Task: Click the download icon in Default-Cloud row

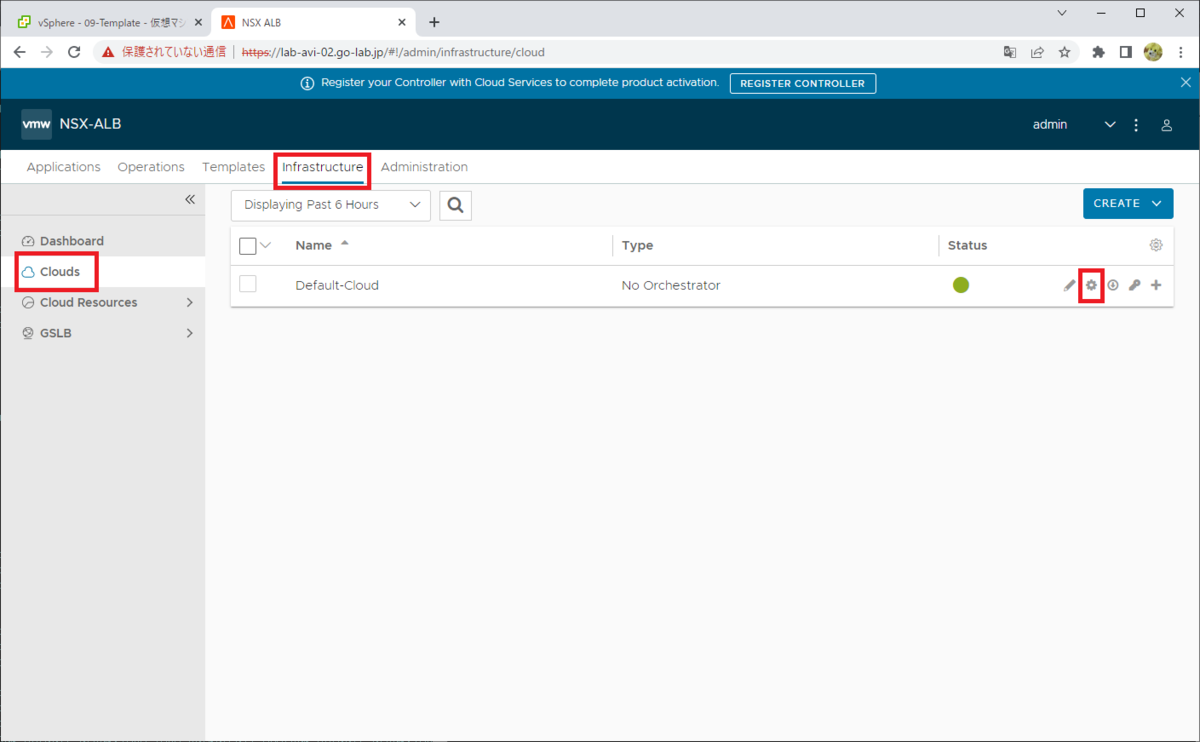Action: pyautogui.click(x=1113, y=285)
